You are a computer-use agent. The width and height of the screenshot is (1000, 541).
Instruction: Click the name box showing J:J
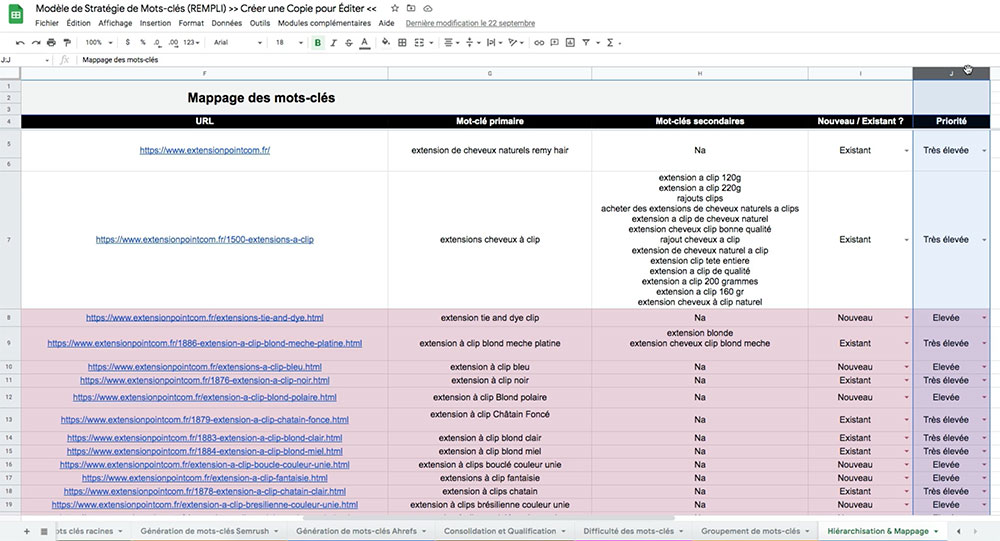pyautogui.click(x=26, y=60)
